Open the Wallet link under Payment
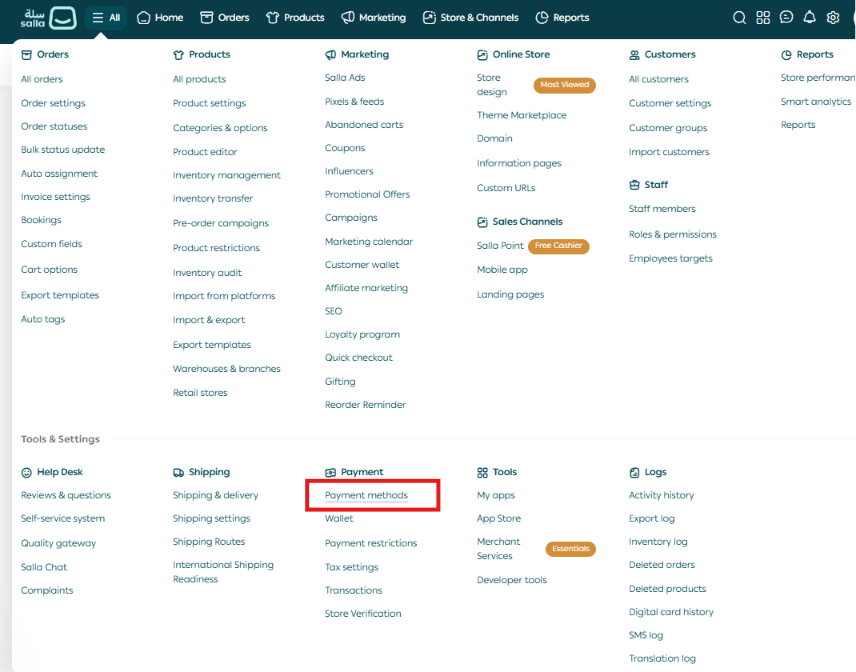Image resolution: width=856 pixels, height=672 pixels. tap(339, 519)
